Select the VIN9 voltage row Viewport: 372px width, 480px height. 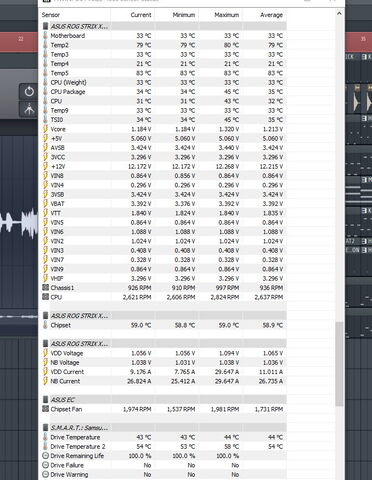coord(164,269)
